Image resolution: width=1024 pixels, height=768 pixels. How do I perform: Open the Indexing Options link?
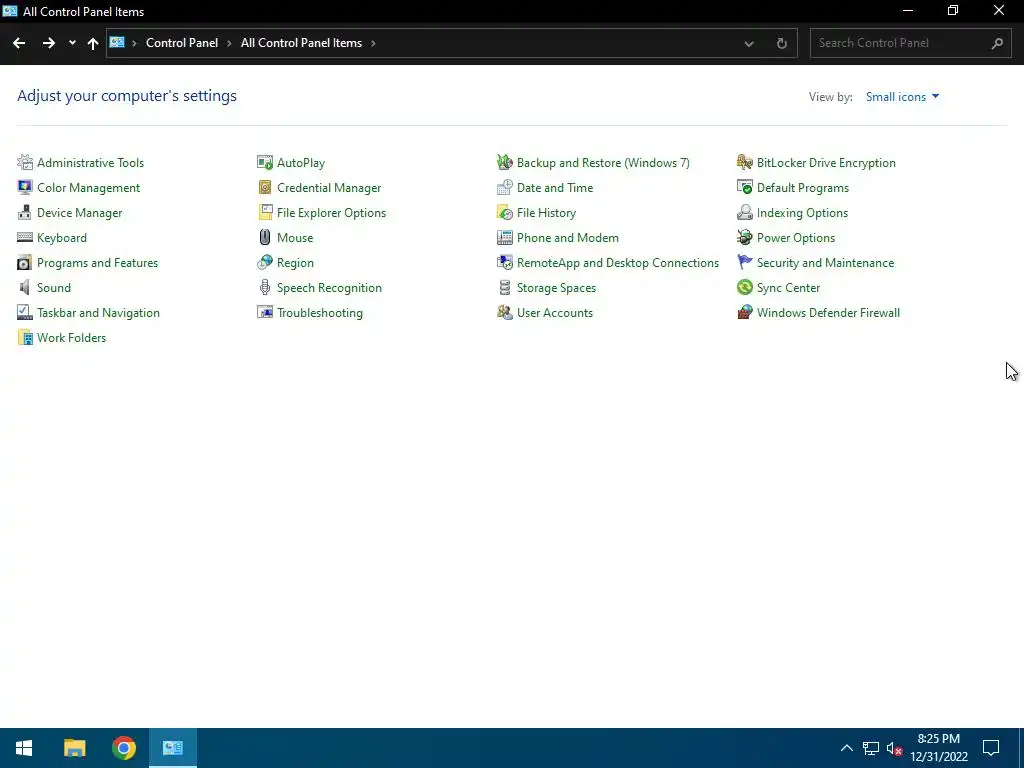tap(802, 212)
